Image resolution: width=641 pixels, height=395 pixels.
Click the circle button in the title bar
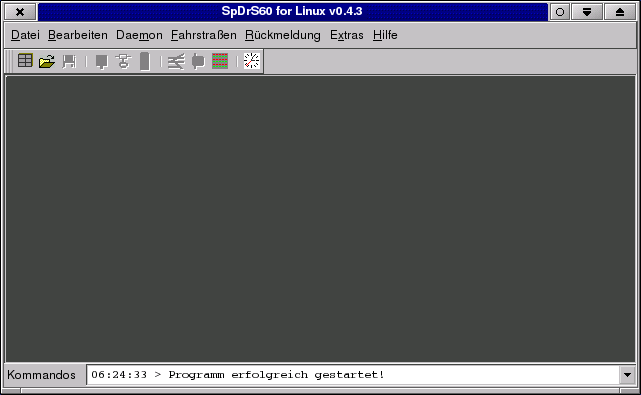[x=560, y=12]
